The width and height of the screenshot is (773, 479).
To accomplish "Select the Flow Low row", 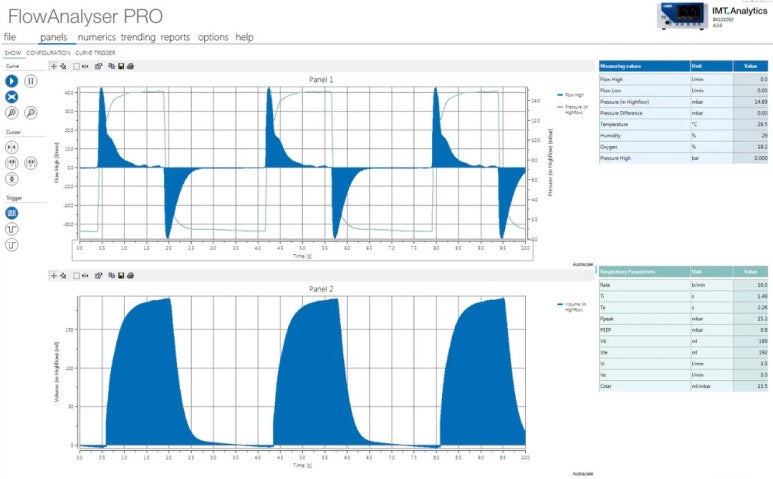I will pyautogui.click(x=683, y=90).
